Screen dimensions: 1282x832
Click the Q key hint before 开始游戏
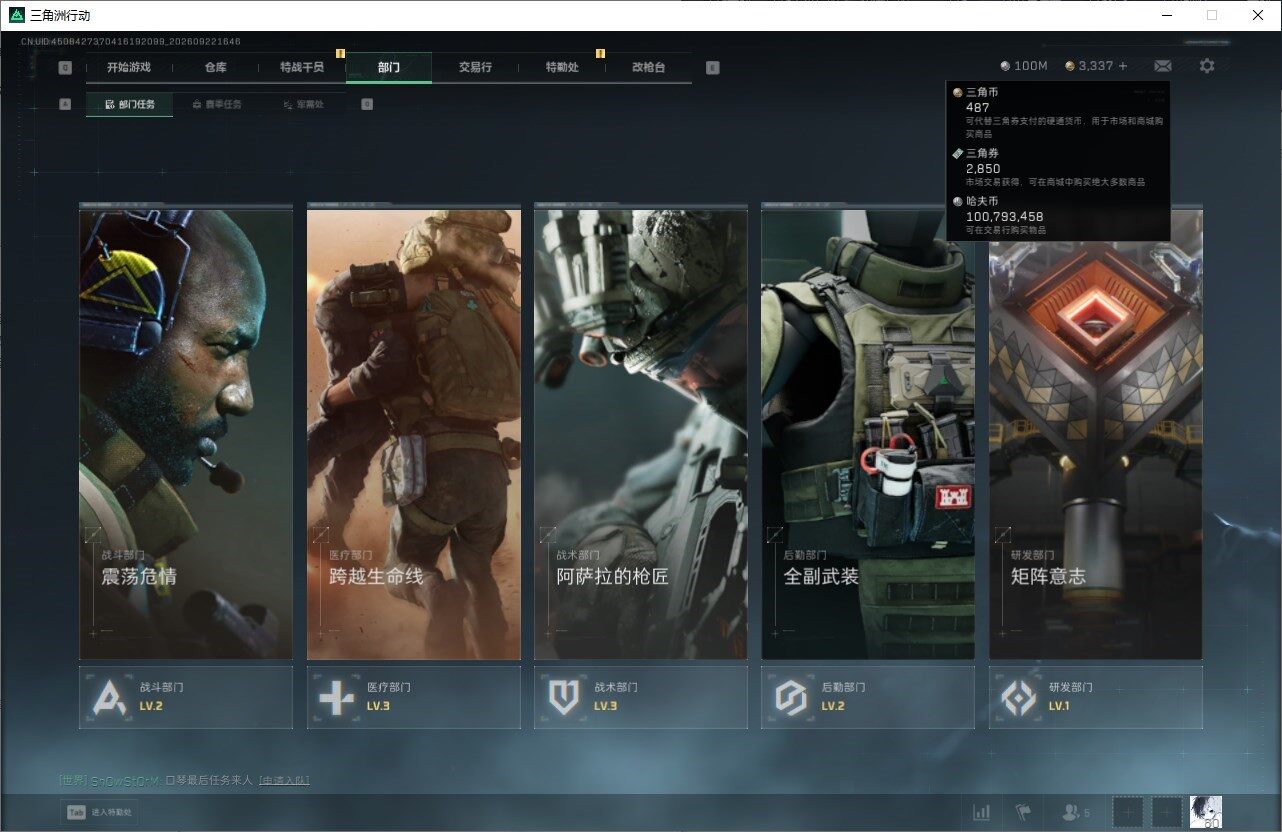(x=65, y=68)
